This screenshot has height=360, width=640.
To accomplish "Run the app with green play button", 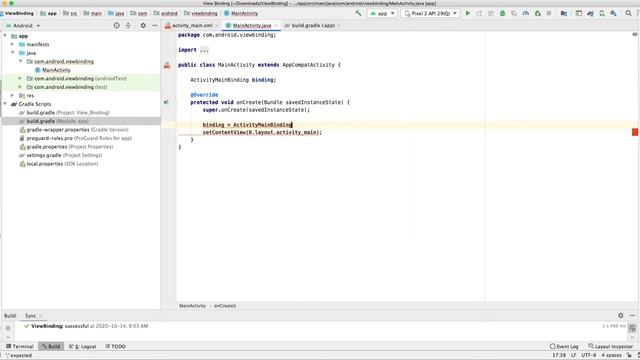I will [x=468, y=13].
